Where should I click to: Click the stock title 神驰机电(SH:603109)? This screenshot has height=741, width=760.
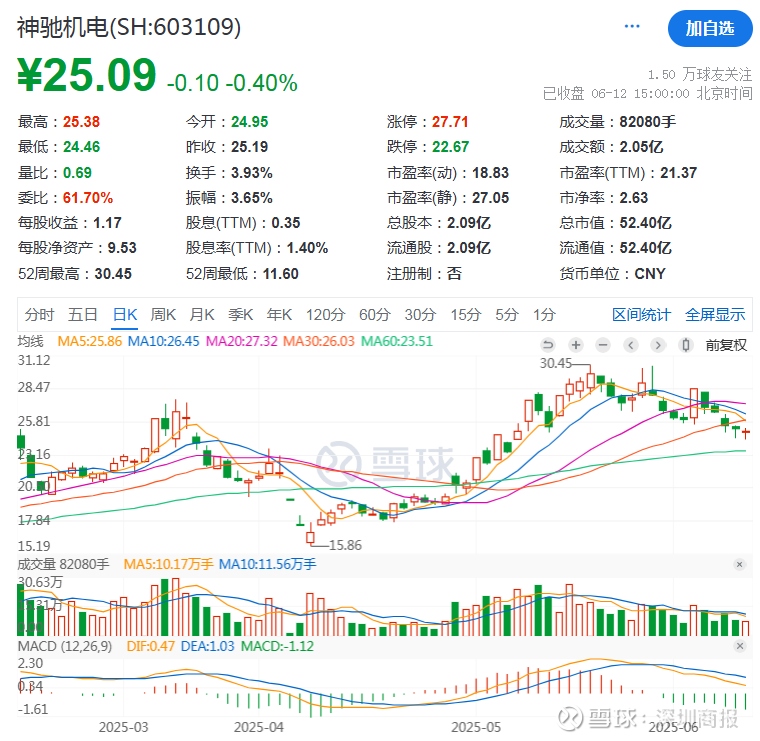pos(129,27)
